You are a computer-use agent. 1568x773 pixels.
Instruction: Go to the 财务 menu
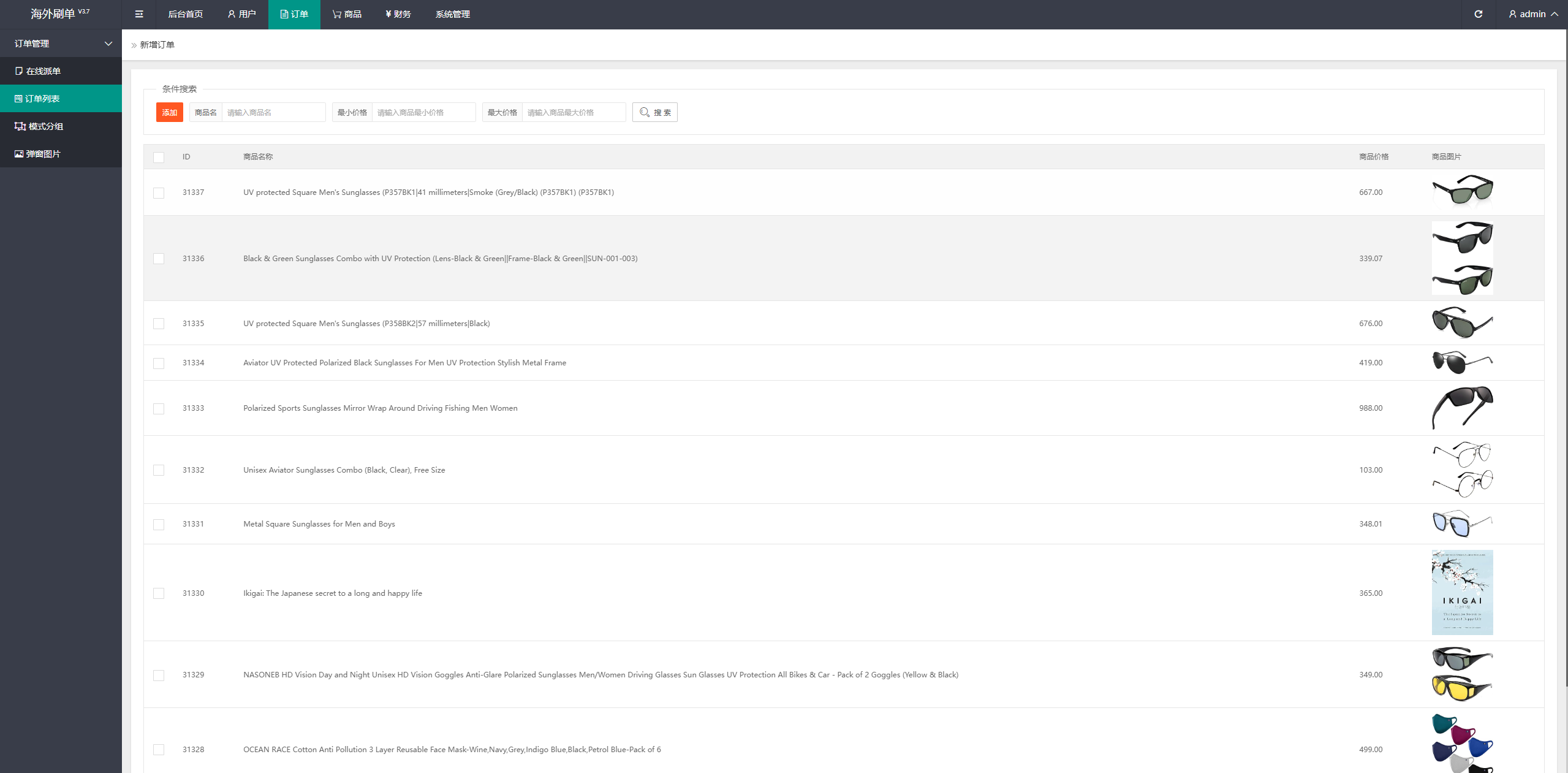point(398,14)
